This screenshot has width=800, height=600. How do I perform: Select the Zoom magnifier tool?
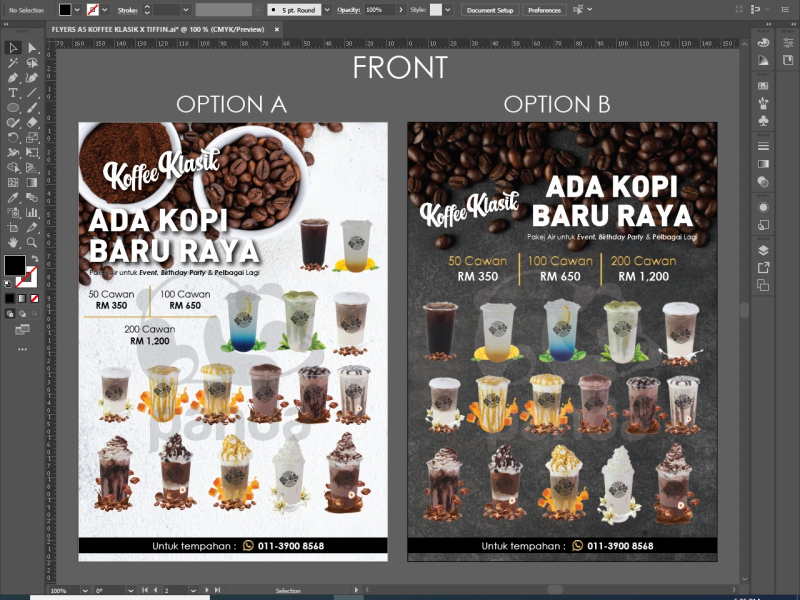(32, 242)
